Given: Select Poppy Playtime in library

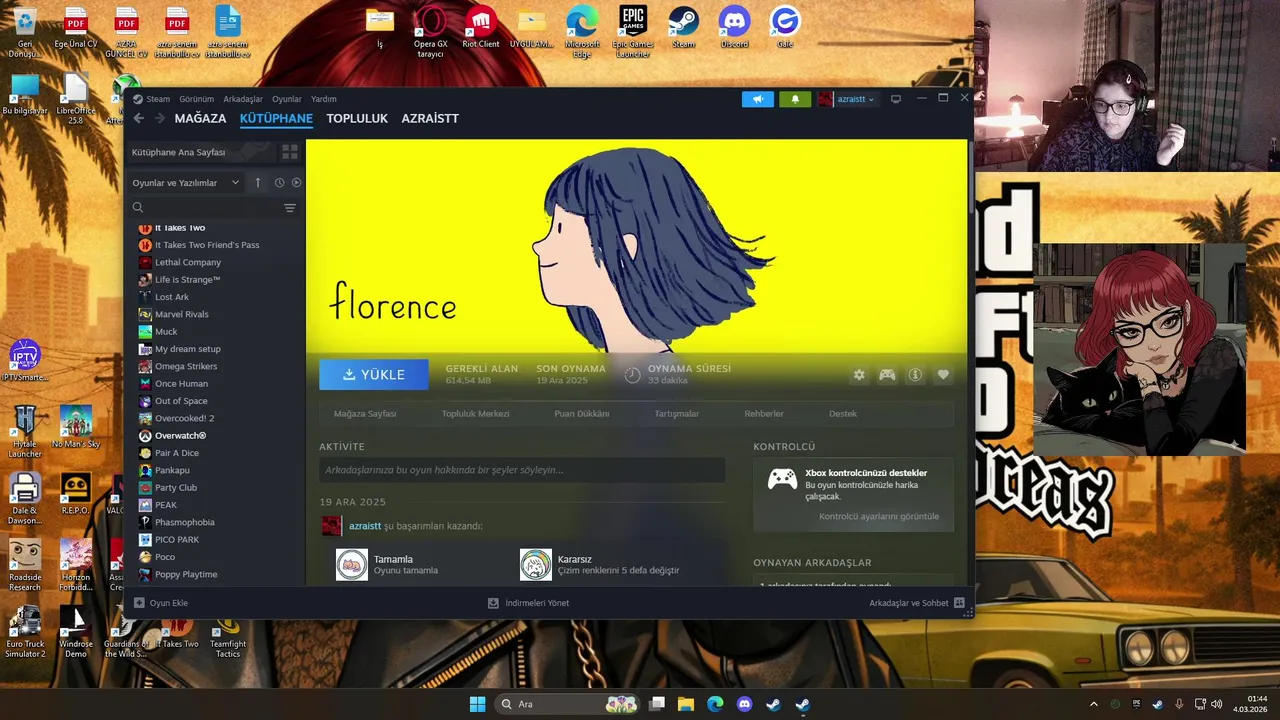Looking at the screenshot, I should coord(186,574).
